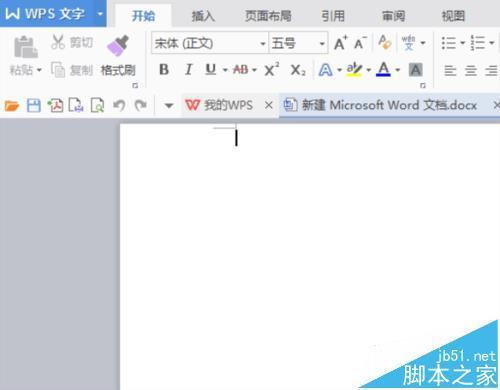Open font color dropdown arrow
The height and width of the screenshot is (390, 500).
398,70
